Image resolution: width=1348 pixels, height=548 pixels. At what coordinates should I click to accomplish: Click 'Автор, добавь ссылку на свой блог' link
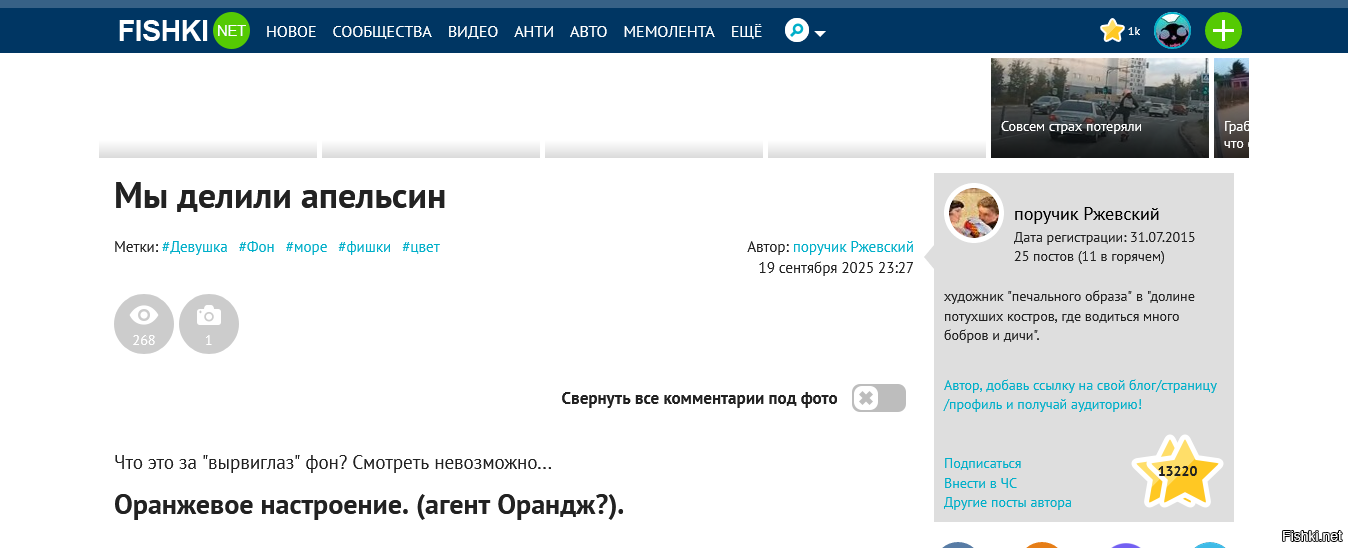[1081, 395]
